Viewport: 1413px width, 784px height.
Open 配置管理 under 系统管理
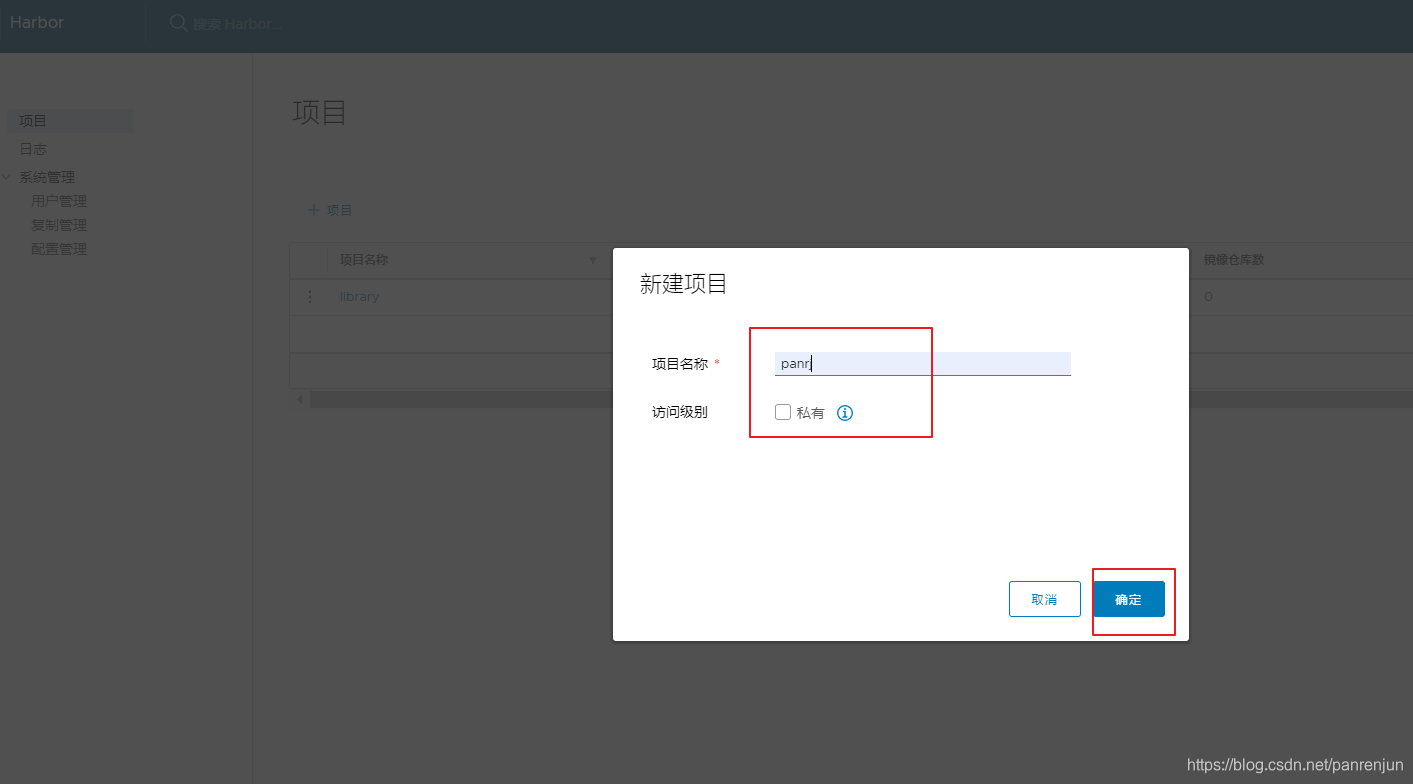[59, 249]
